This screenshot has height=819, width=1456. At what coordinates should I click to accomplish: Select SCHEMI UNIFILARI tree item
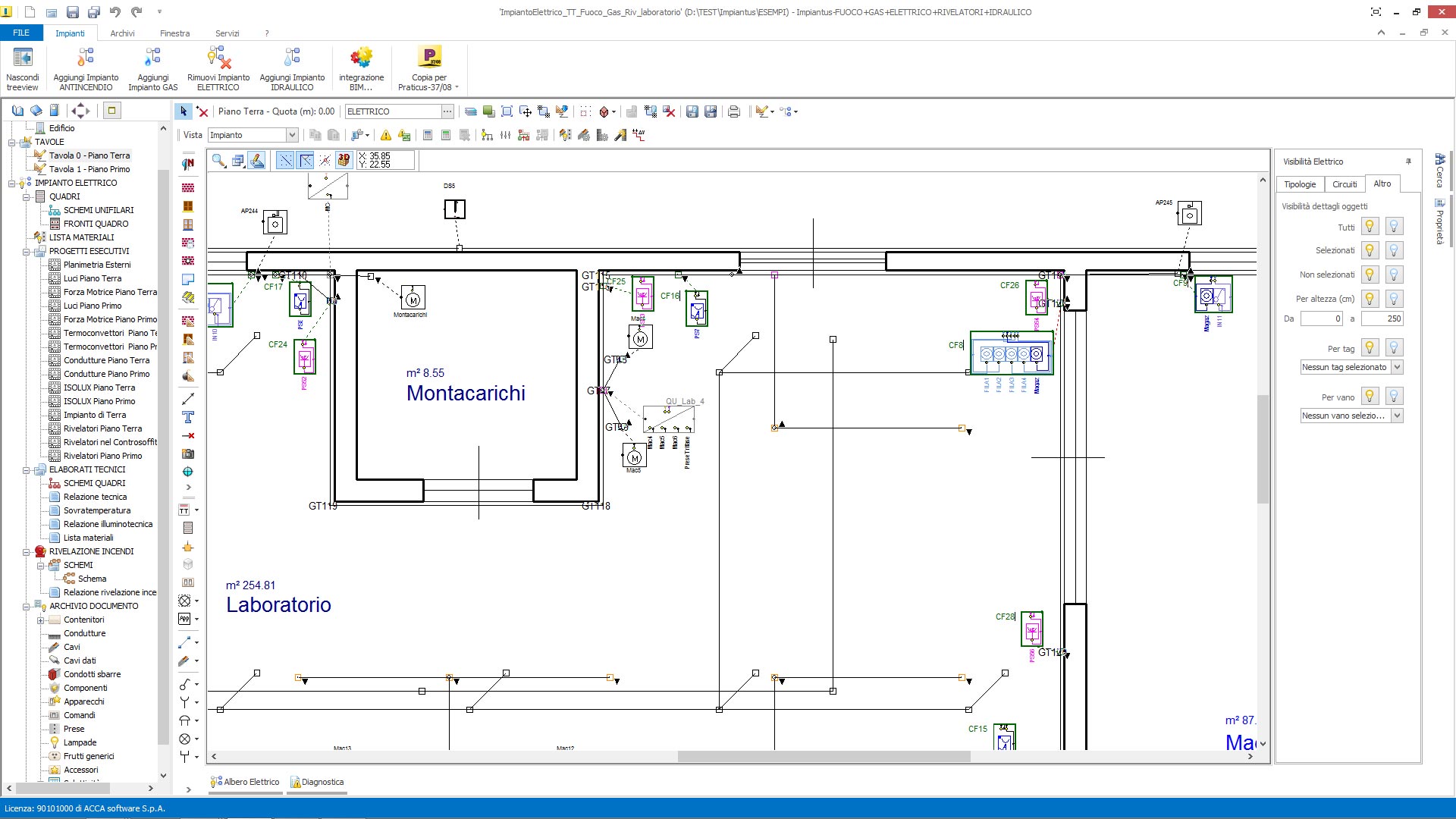pyautogui.click(x=99, y=210)
